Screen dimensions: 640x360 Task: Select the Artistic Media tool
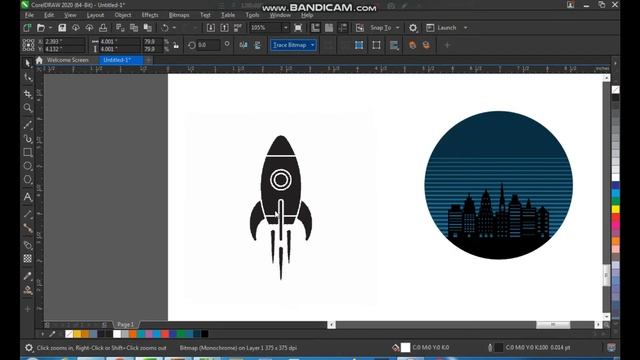[x=28, y=139]
